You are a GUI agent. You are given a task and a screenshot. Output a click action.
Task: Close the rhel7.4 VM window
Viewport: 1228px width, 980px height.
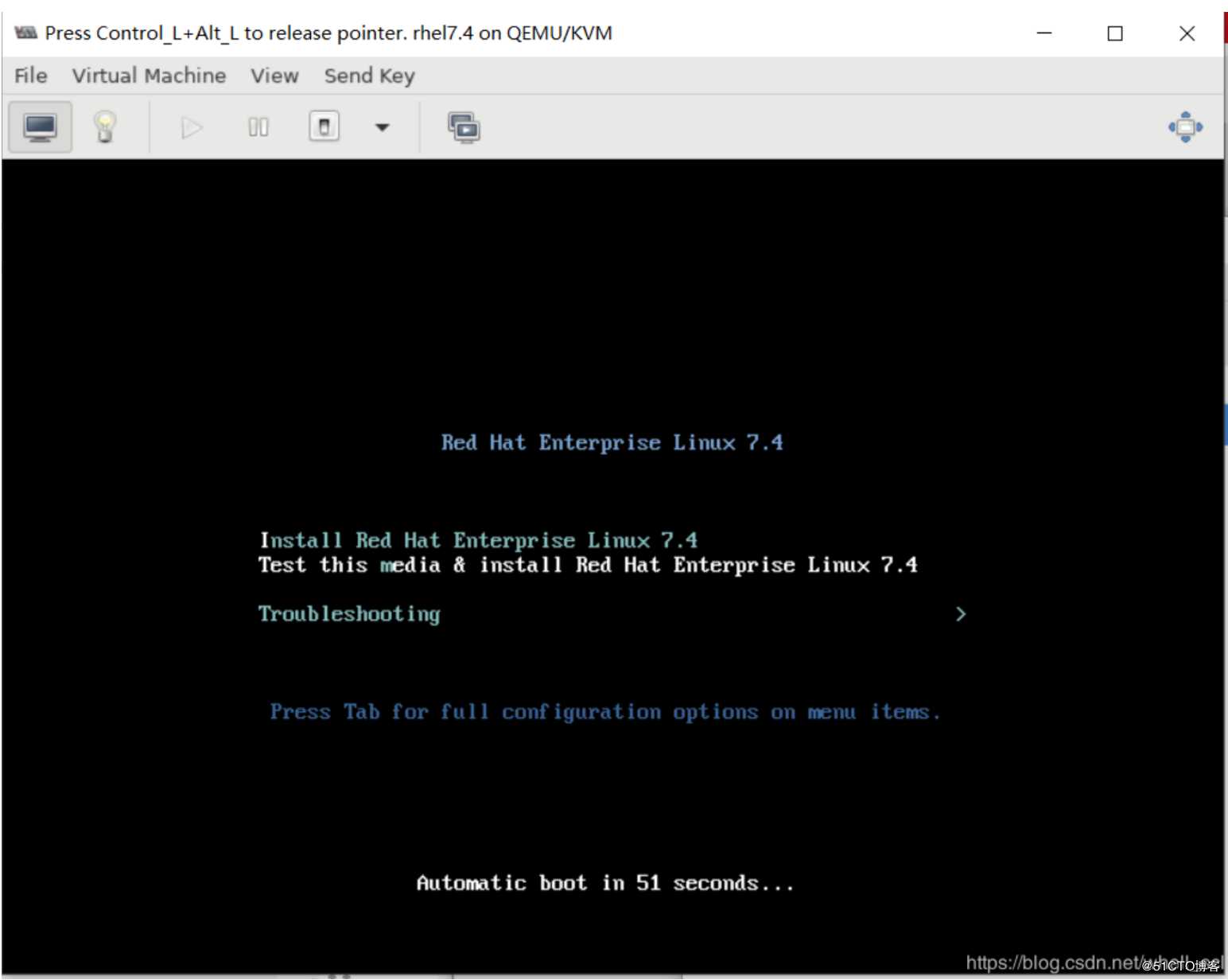coord(1187,33)
